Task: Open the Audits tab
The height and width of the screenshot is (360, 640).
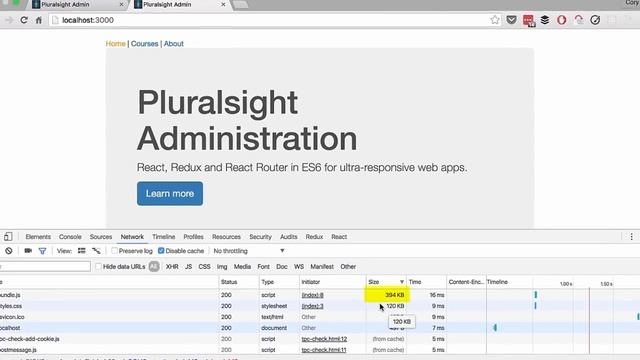Action: point(289,237)
